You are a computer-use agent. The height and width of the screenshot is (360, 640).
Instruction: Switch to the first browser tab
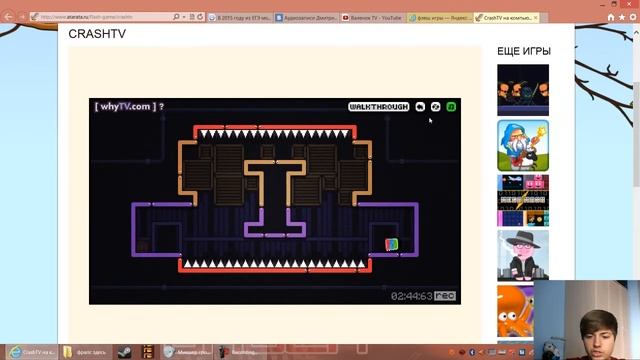(x=240, y=18)
